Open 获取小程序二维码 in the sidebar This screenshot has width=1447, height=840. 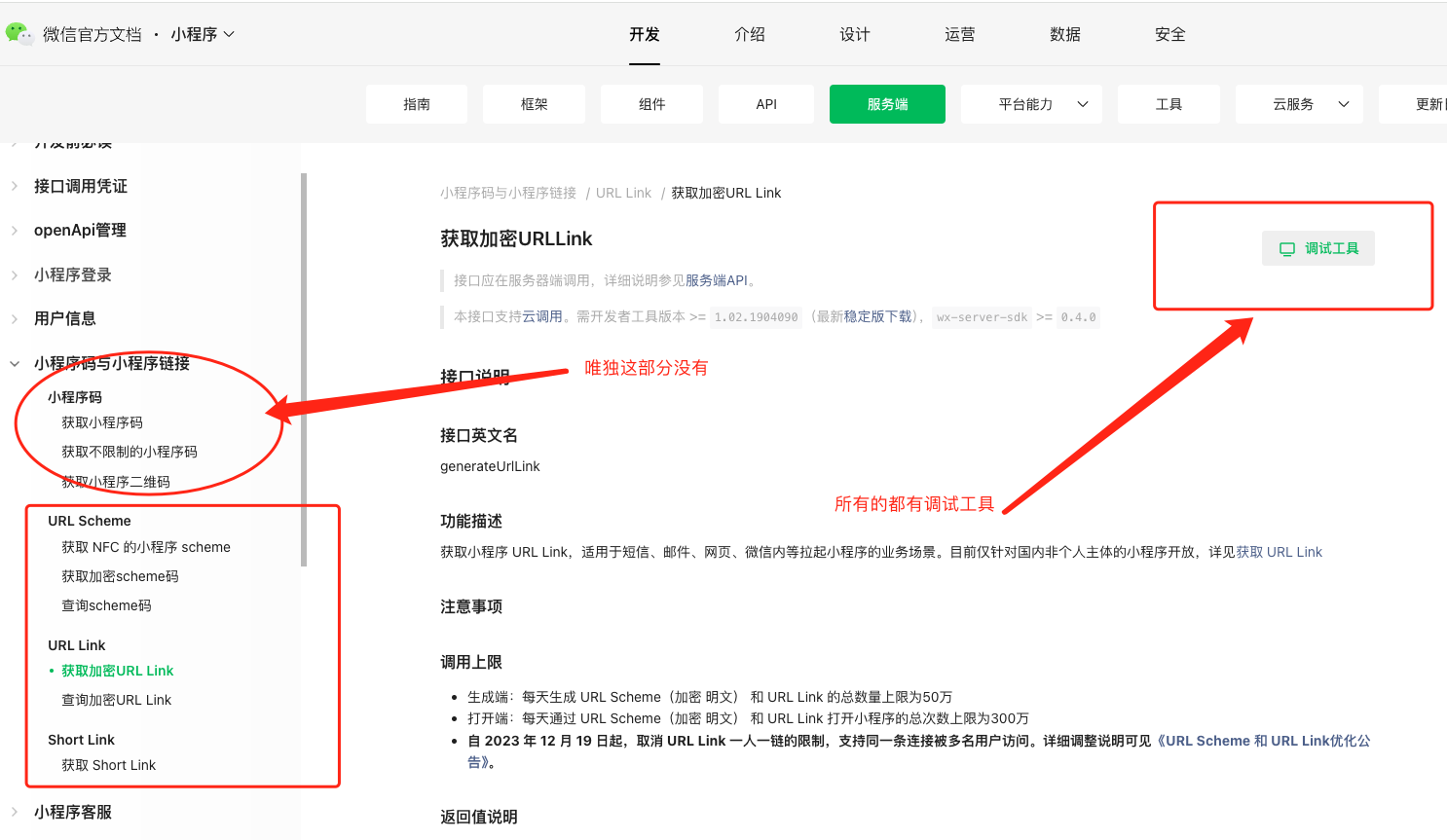(x=116, y=482)
